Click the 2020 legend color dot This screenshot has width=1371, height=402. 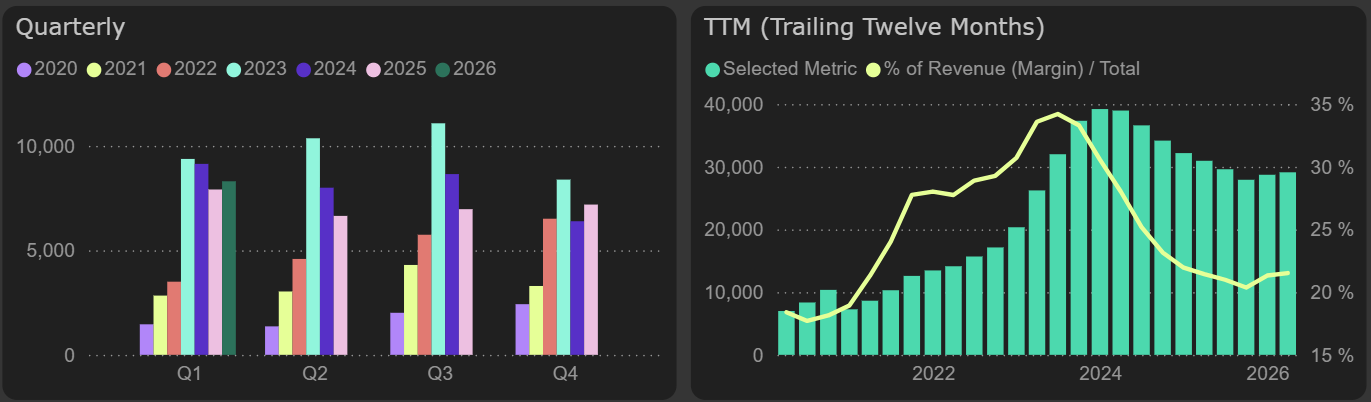(x=24, y=70)
